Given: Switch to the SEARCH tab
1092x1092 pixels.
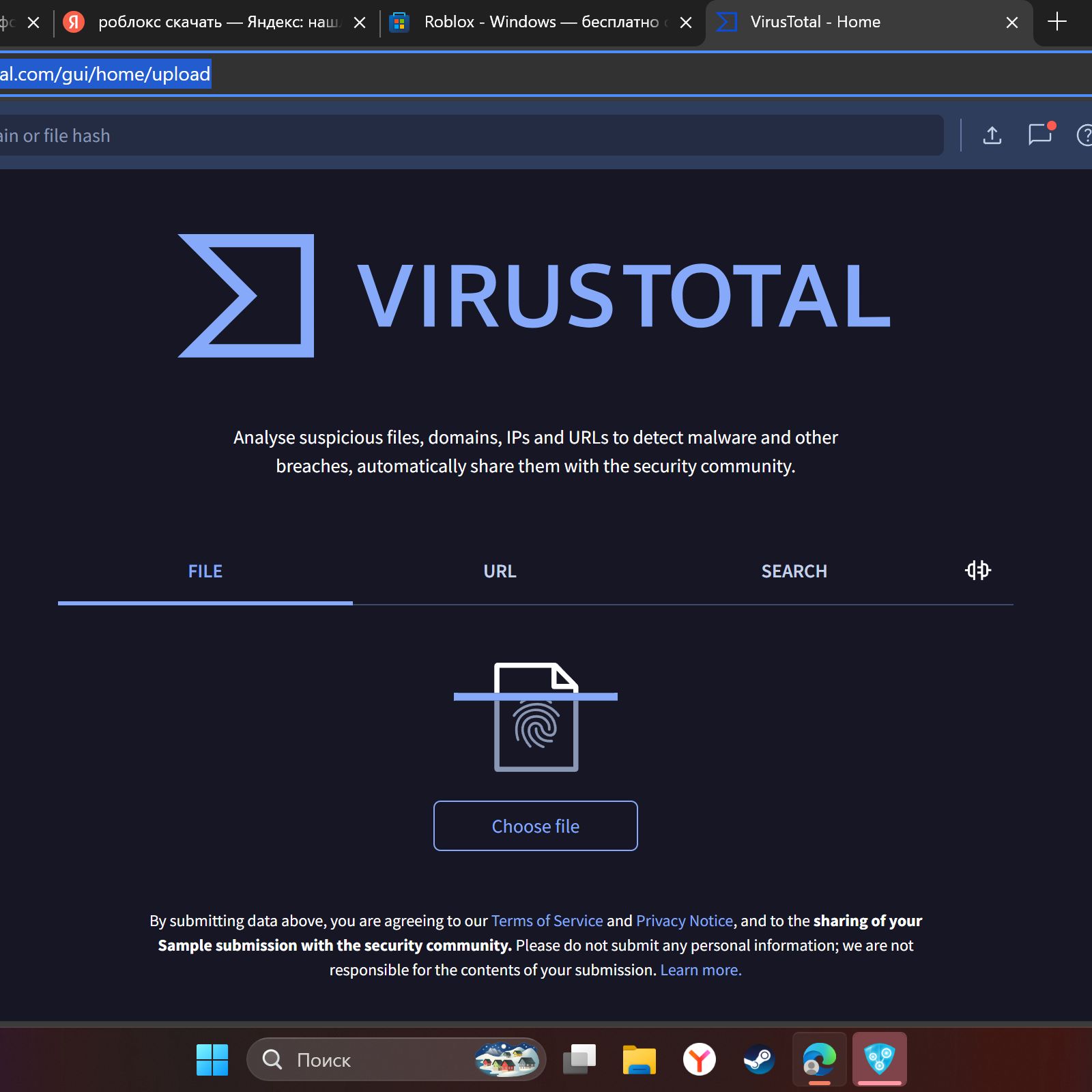Looking at the screenshot, I should click(x=794, y=571).
